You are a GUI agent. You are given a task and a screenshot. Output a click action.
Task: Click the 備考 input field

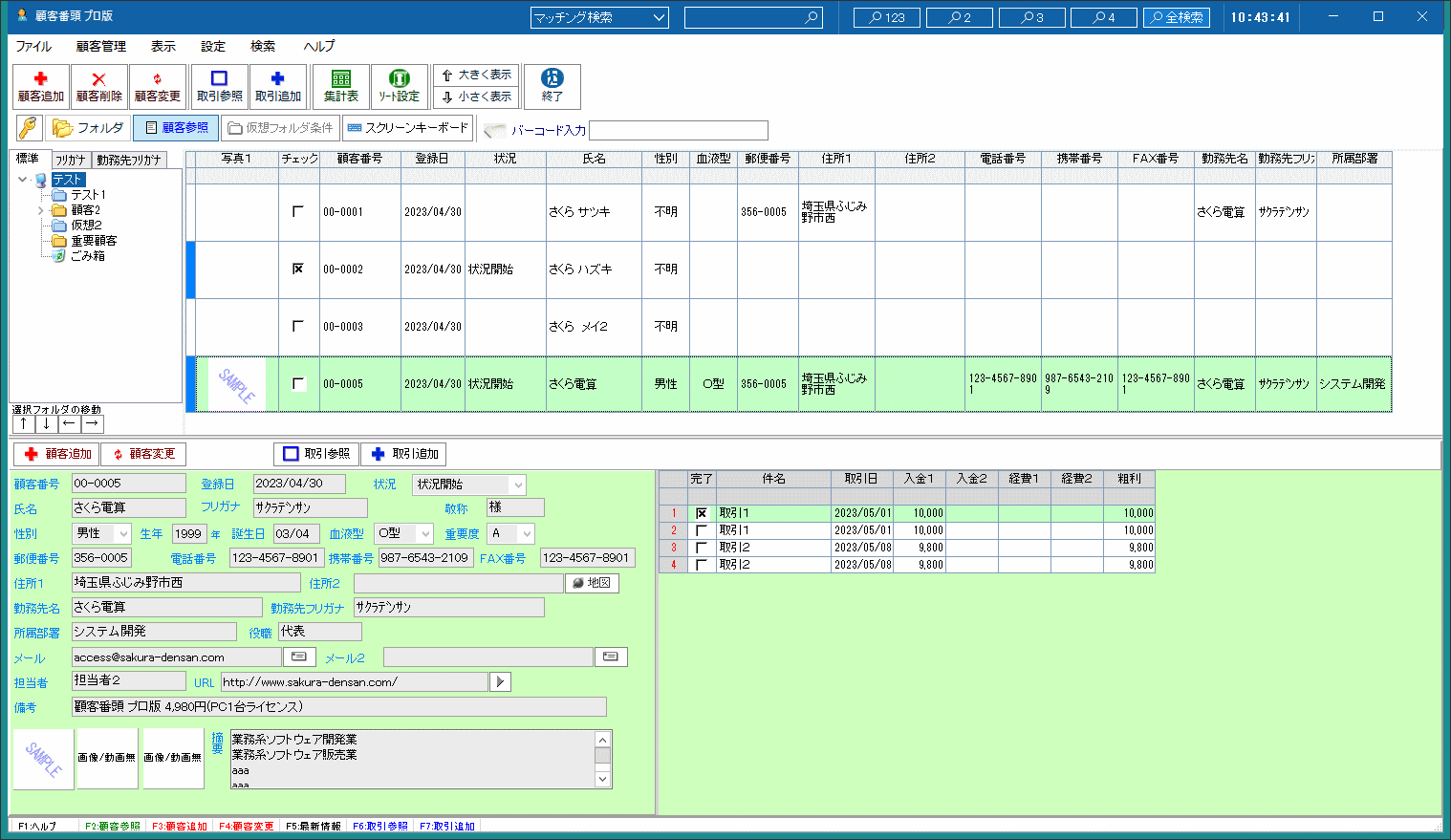(x=339, y=706)
